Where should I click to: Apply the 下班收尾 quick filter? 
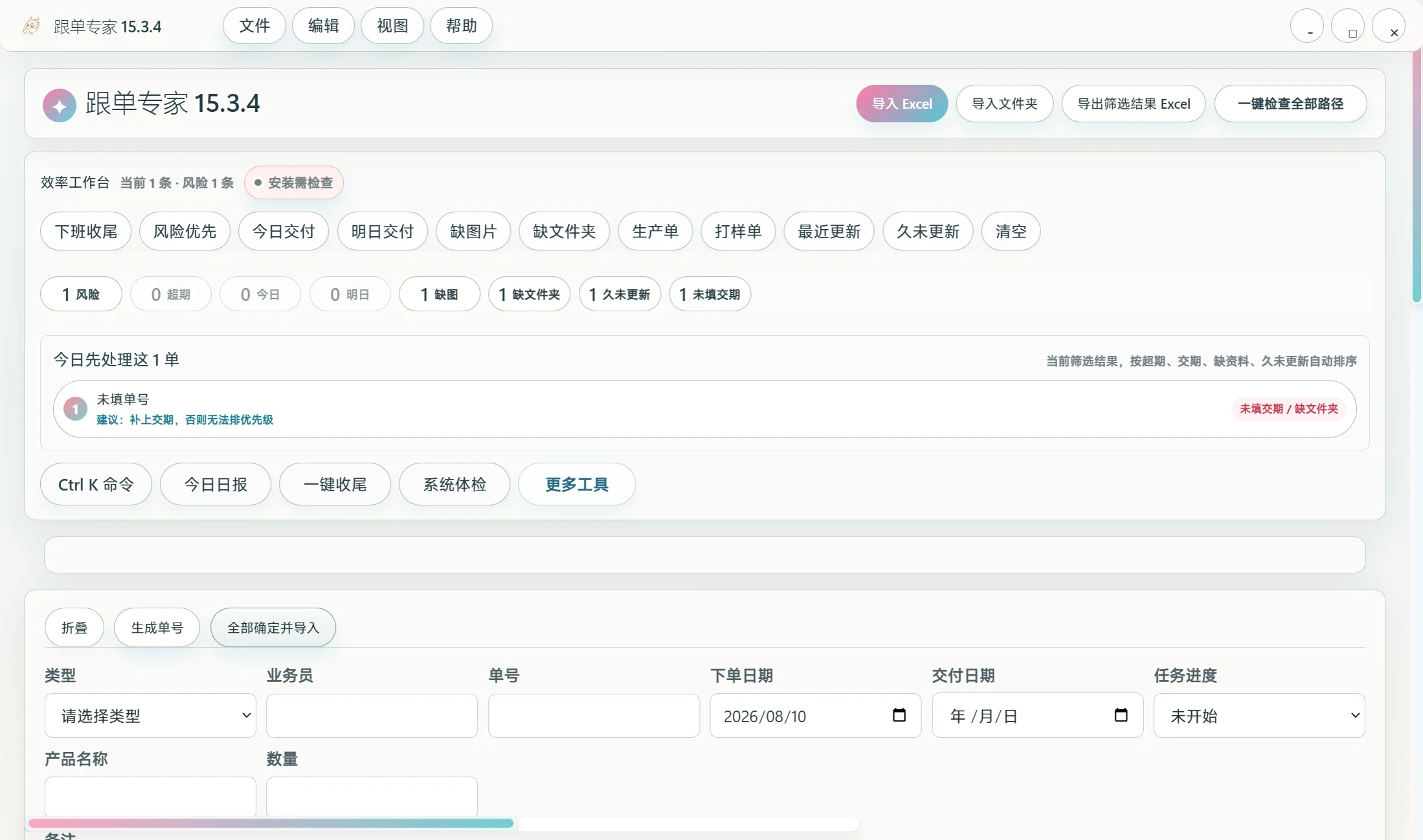tap(86, 231)
